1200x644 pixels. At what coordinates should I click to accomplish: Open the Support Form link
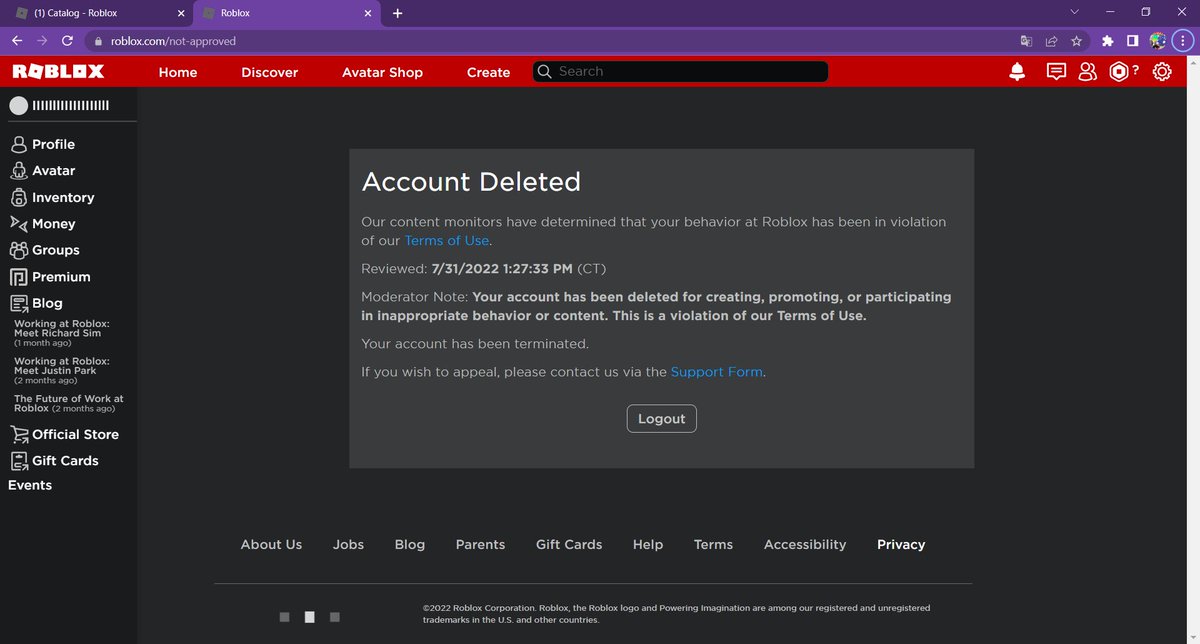717,372
